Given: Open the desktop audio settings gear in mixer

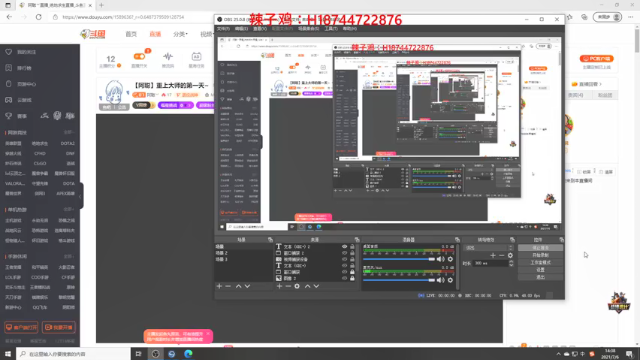Looking at the screenshot, I should tap(450, 259).
